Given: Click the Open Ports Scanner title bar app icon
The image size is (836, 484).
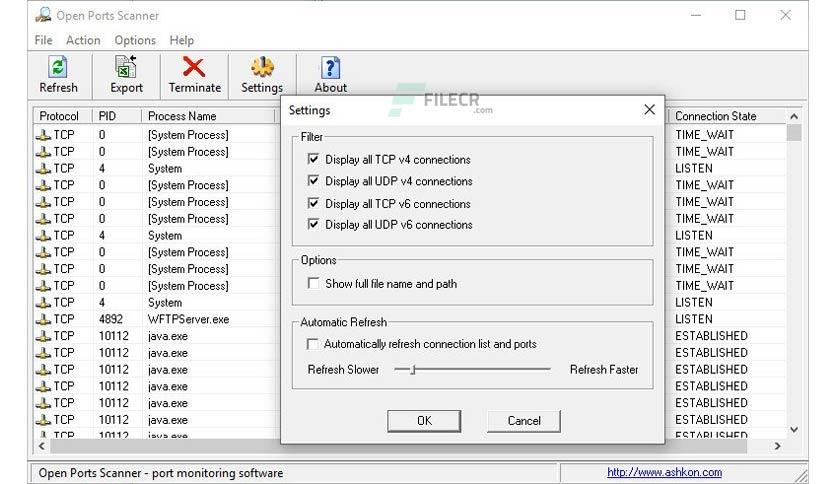Looking at the screenshot, I should pyautogui.click(x=43, y=15).
